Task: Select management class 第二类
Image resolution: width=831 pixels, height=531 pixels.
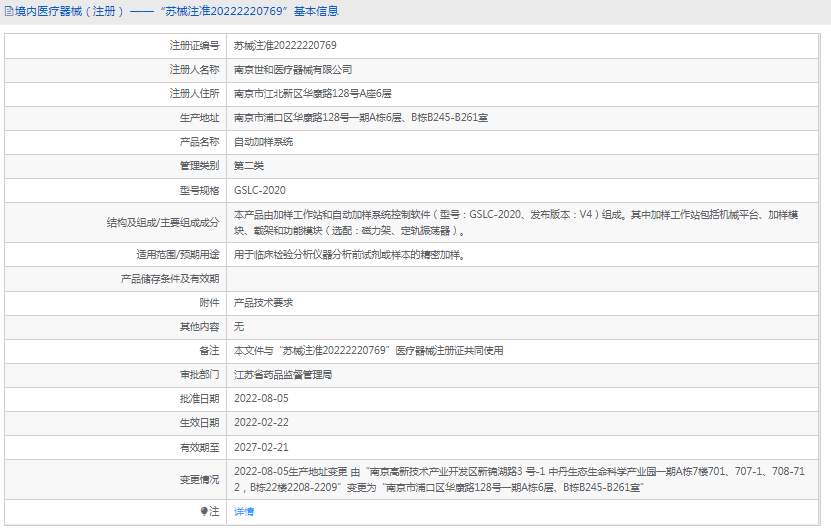Action: point(249,166)
